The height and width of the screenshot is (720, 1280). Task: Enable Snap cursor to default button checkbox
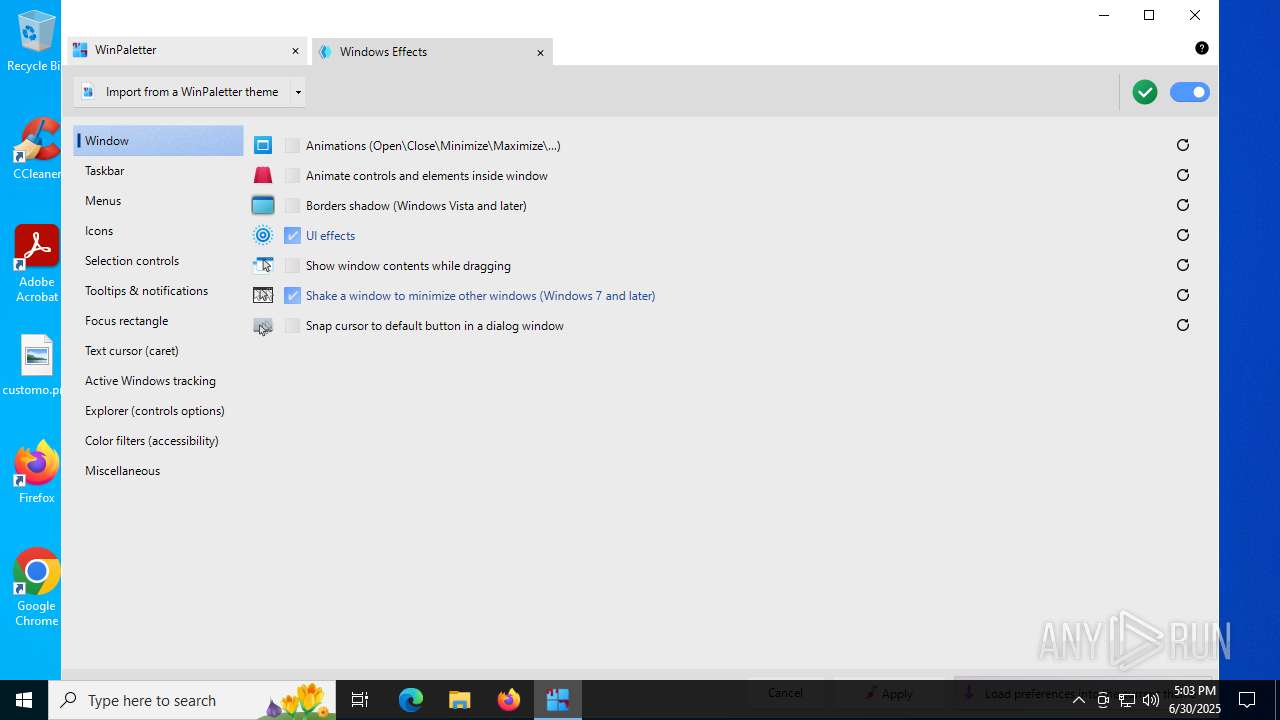tap(292, 325)
